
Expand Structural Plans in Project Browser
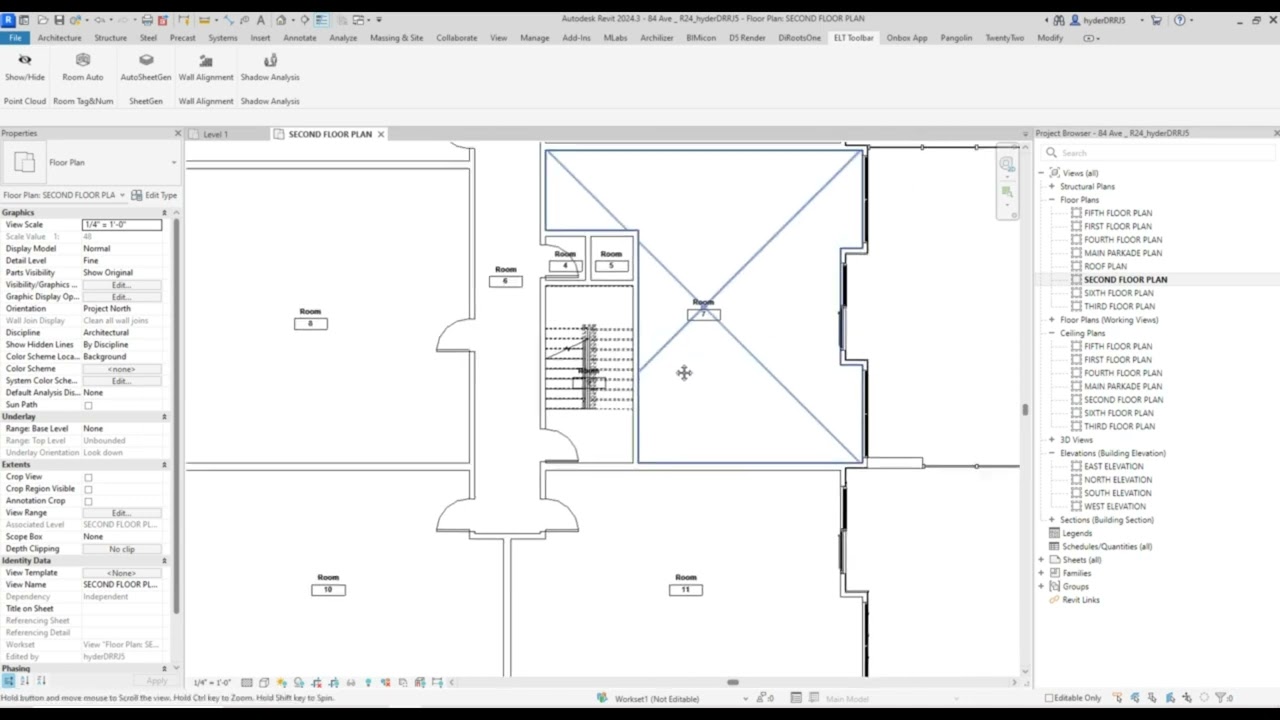1052,186
